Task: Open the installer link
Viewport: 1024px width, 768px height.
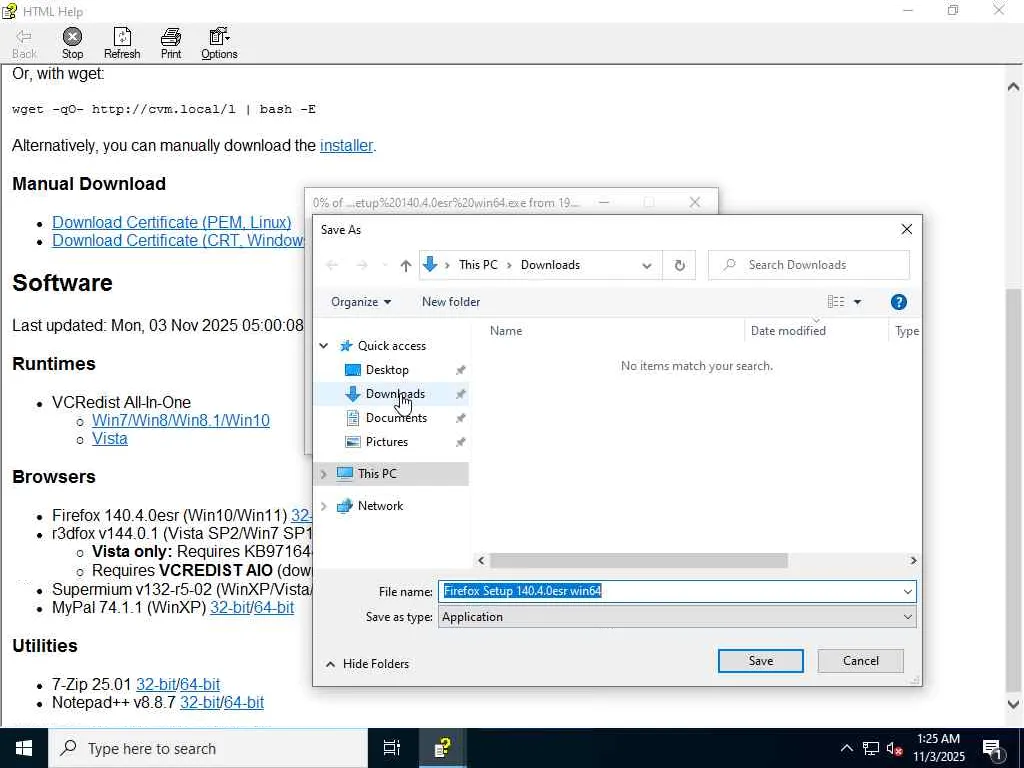Action: (x=346, y=145)
